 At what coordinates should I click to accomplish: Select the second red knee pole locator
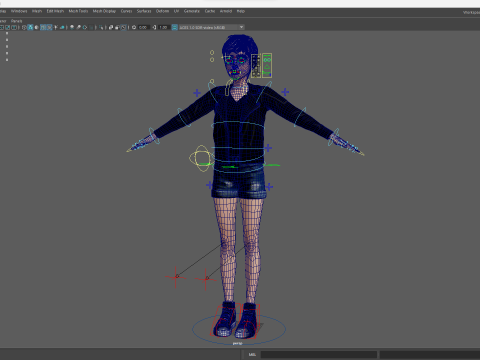tap(206, 279)
